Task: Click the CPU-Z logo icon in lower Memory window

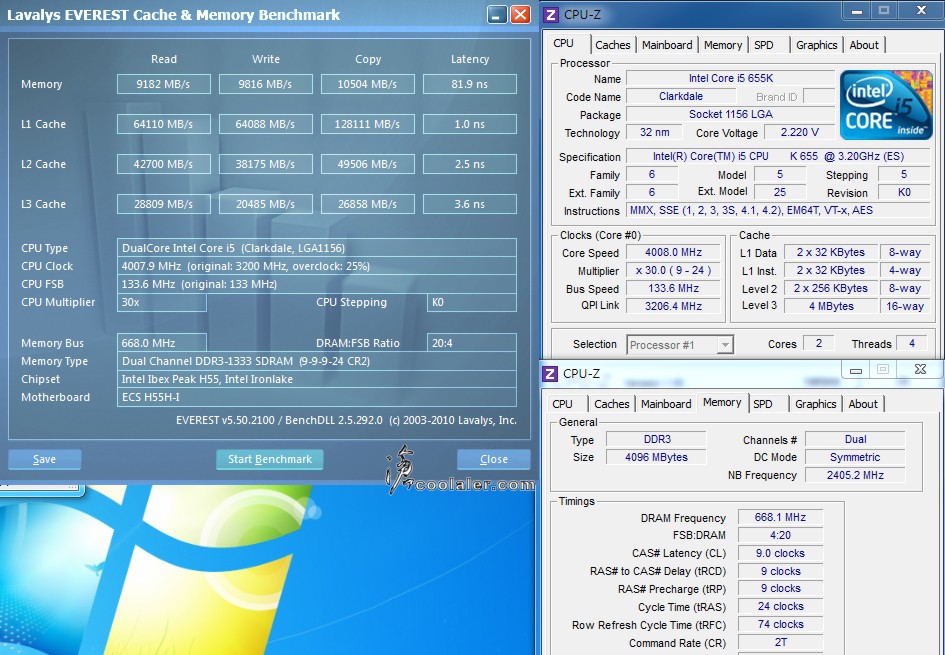Action: tap(550, 374)
